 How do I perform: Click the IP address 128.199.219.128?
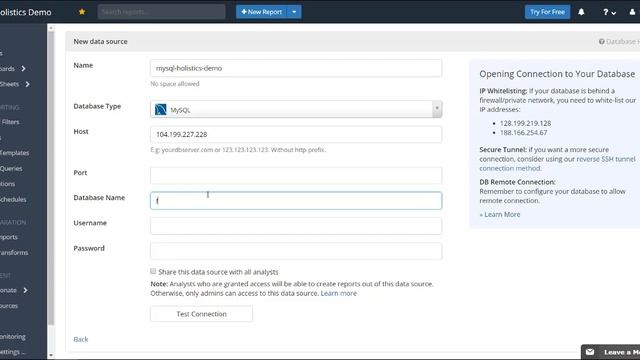click(525, 123)
